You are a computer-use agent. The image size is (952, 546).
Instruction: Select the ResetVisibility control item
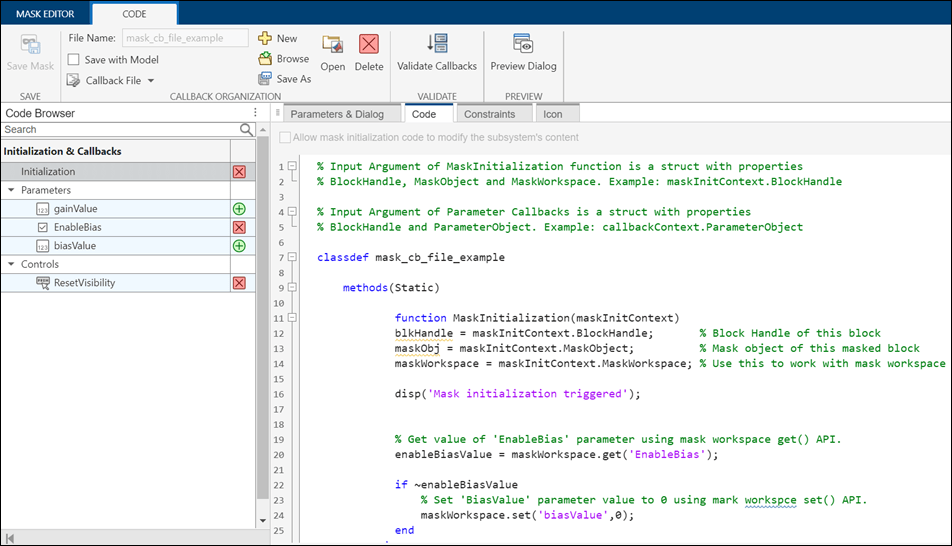click(x=84, y=283)
